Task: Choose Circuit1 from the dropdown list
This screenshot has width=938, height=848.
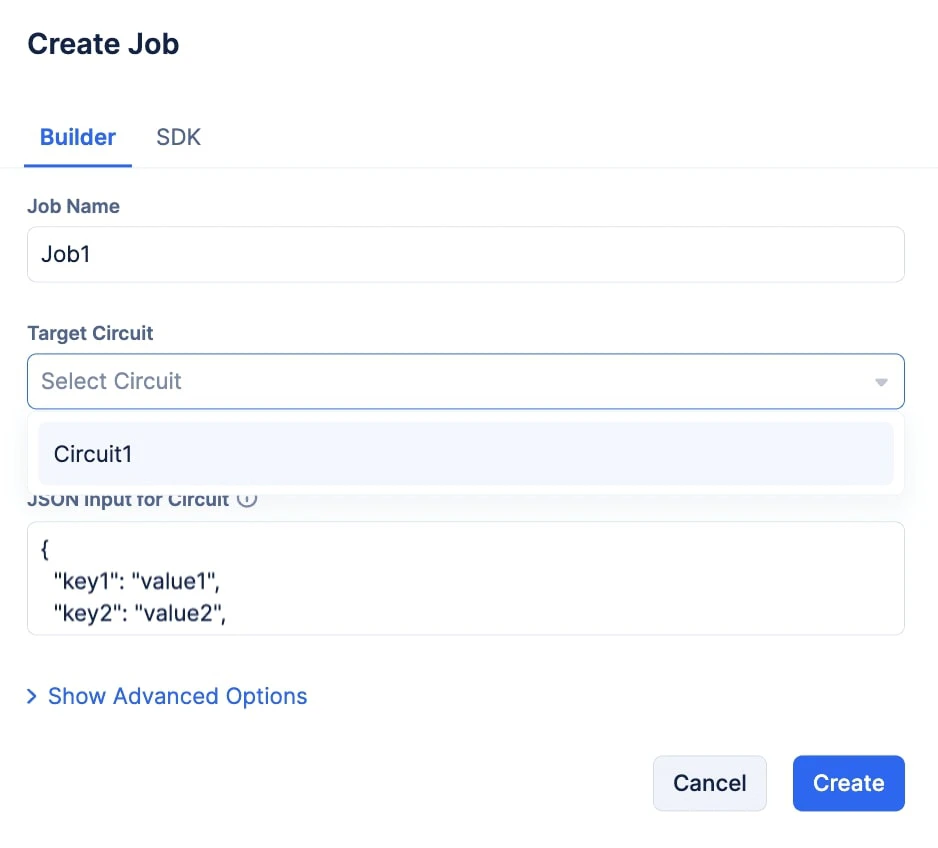Action: point(465,454)
